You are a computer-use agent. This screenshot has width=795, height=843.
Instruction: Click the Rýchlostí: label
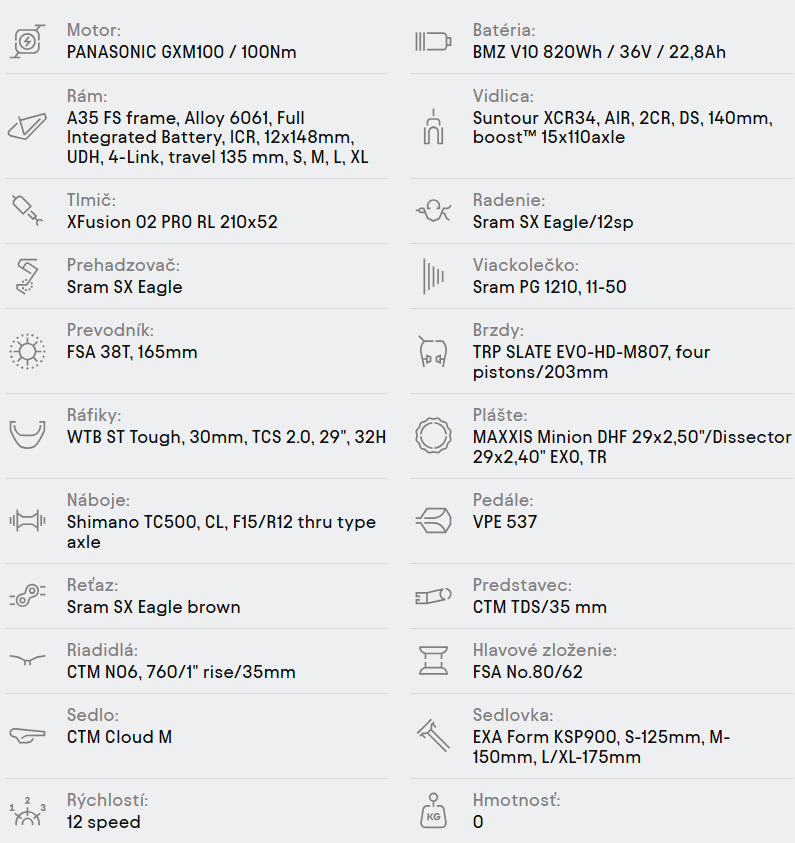click(108, 800)
